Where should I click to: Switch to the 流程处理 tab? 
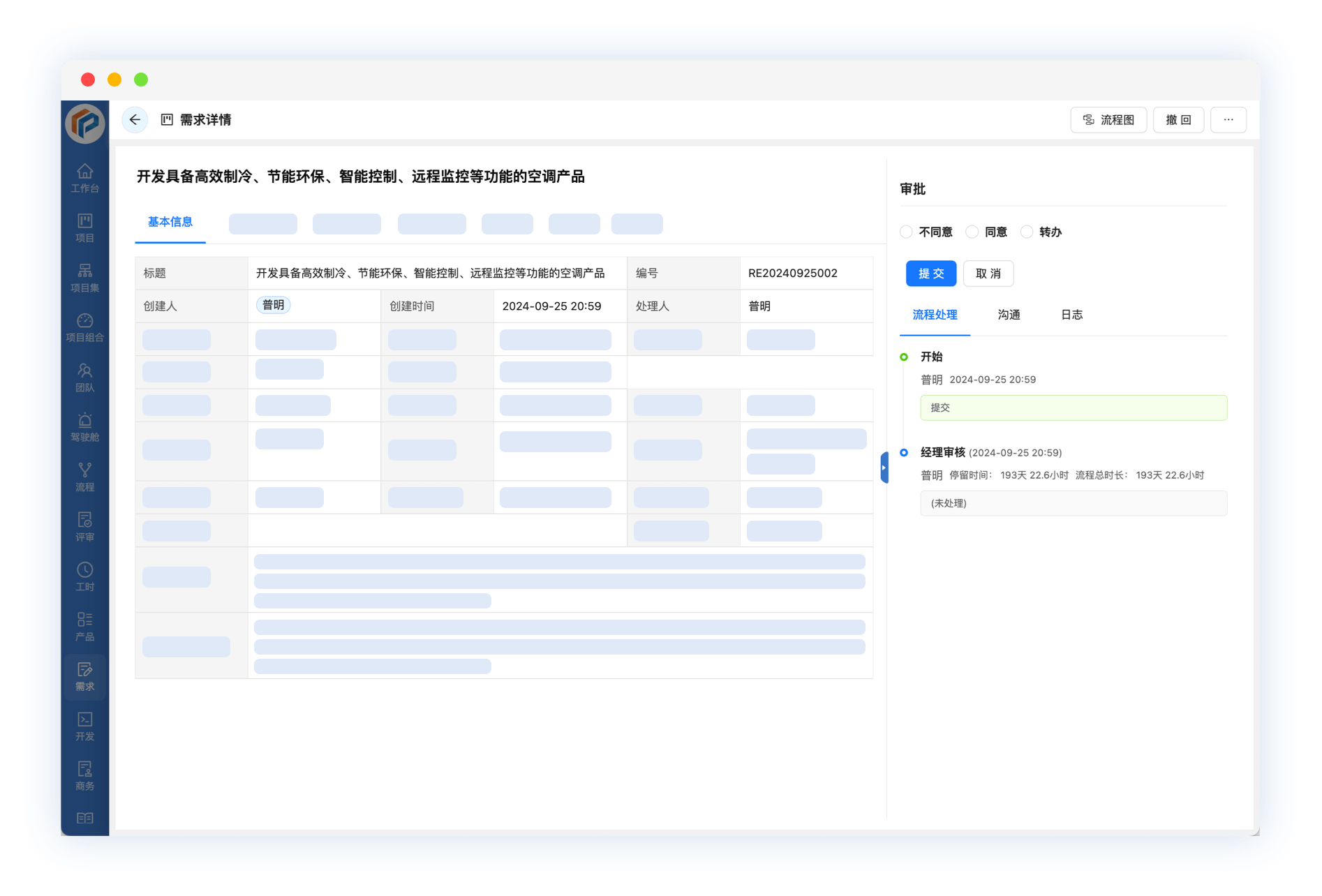click(x=935, y=315)
